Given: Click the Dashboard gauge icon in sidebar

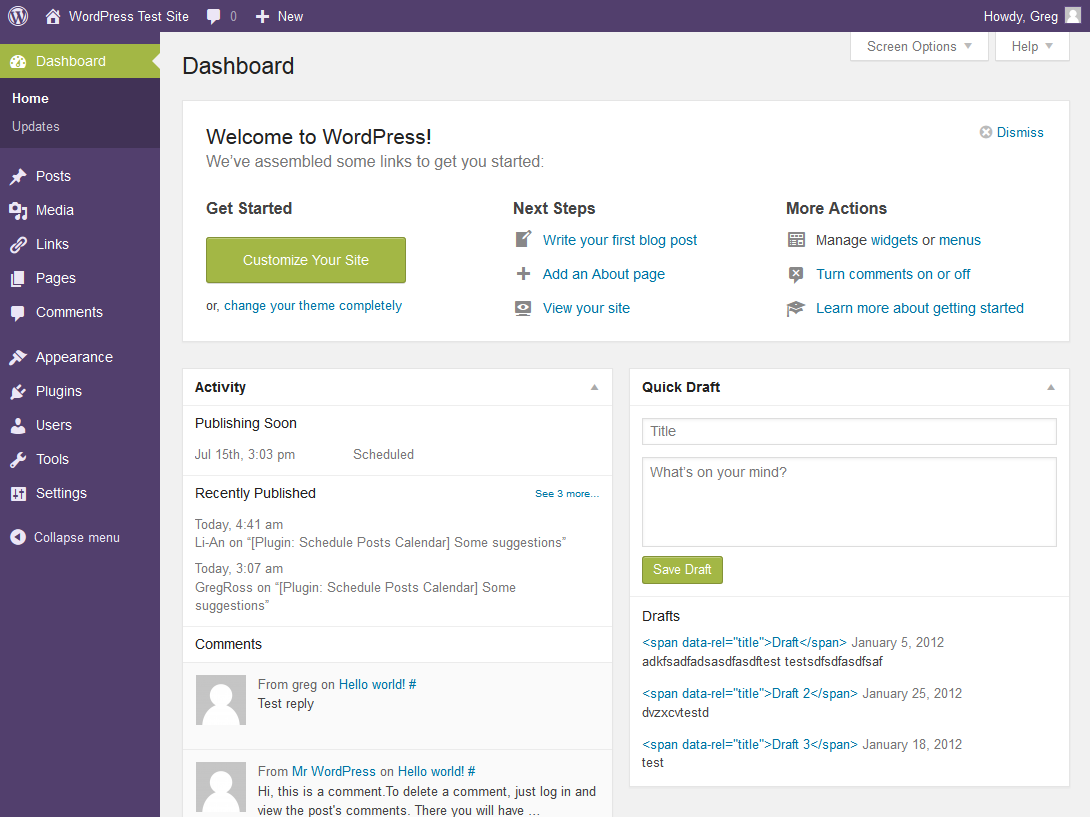Looking at the screenshot, I should pos(18,61).
